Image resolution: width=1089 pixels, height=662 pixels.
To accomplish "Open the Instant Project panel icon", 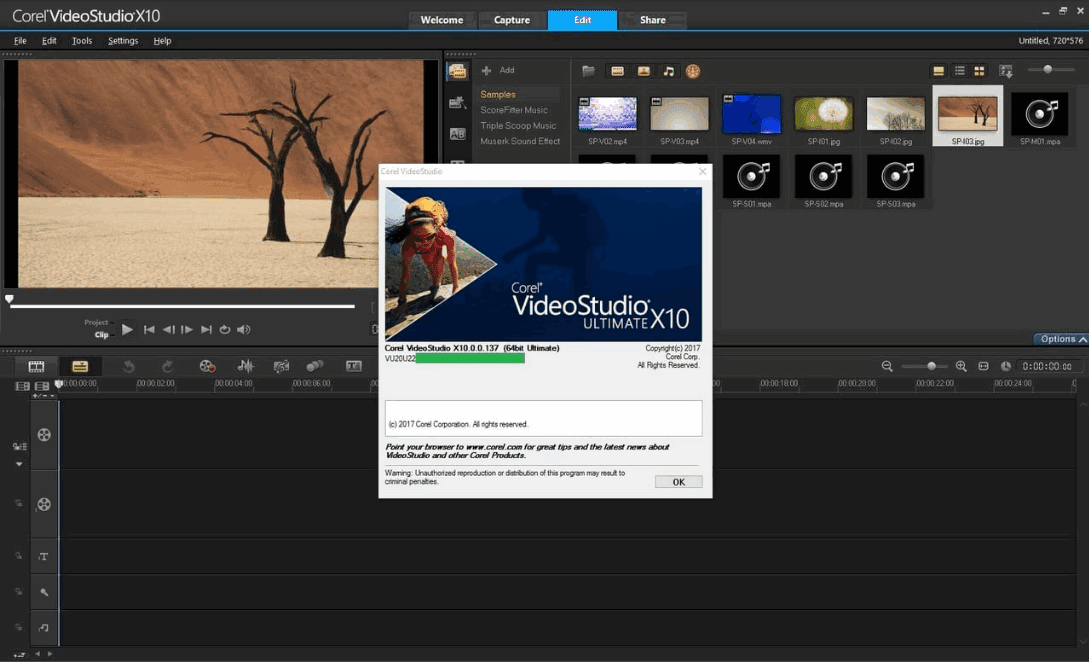I will (457, 103).
